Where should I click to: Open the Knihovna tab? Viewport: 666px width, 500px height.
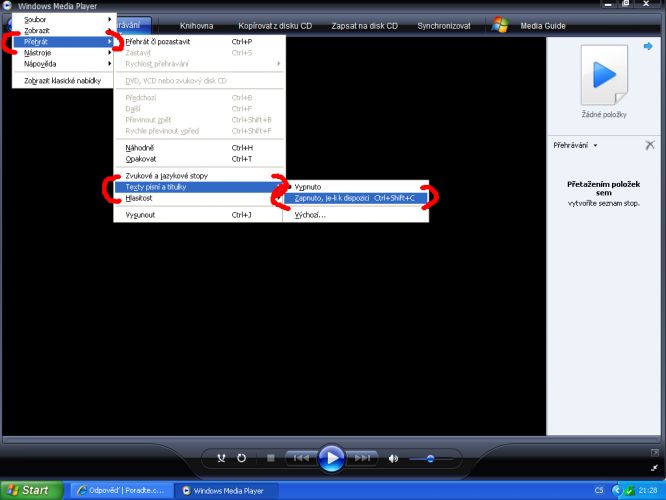pos(196,26)
